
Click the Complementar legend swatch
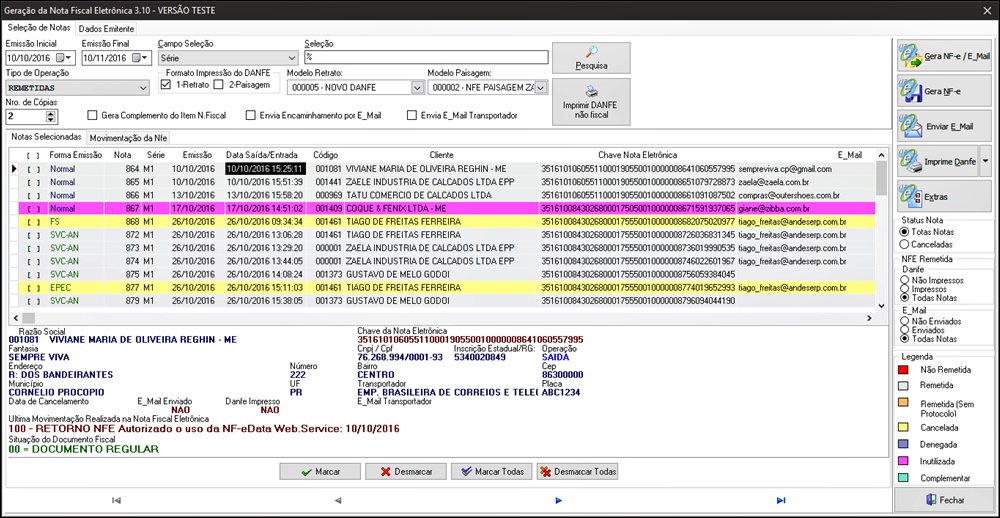pos(902,478)
